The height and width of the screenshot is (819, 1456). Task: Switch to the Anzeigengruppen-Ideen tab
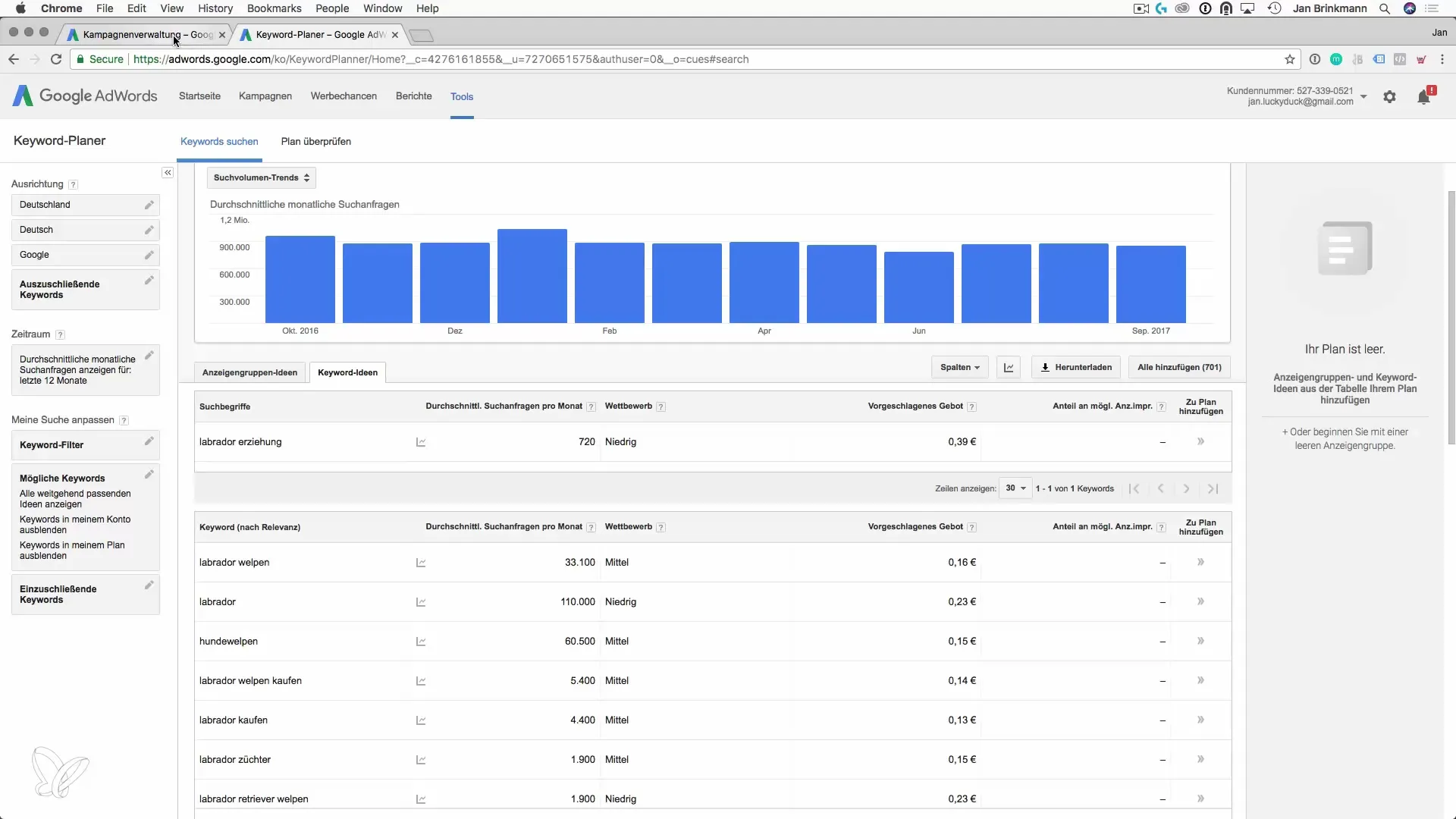249,372
